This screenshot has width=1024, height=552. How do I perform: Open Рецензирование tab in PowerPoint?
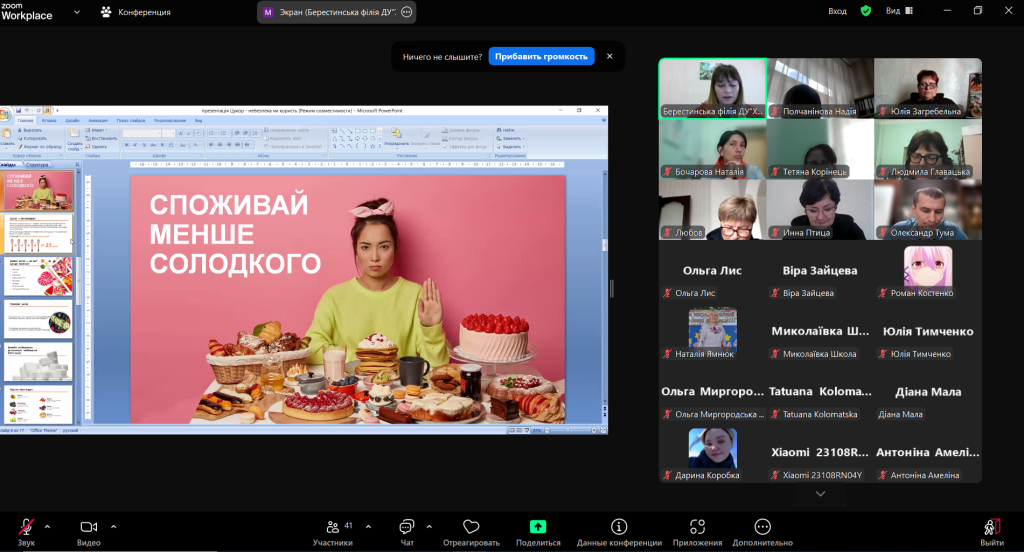tap(170, 120)
